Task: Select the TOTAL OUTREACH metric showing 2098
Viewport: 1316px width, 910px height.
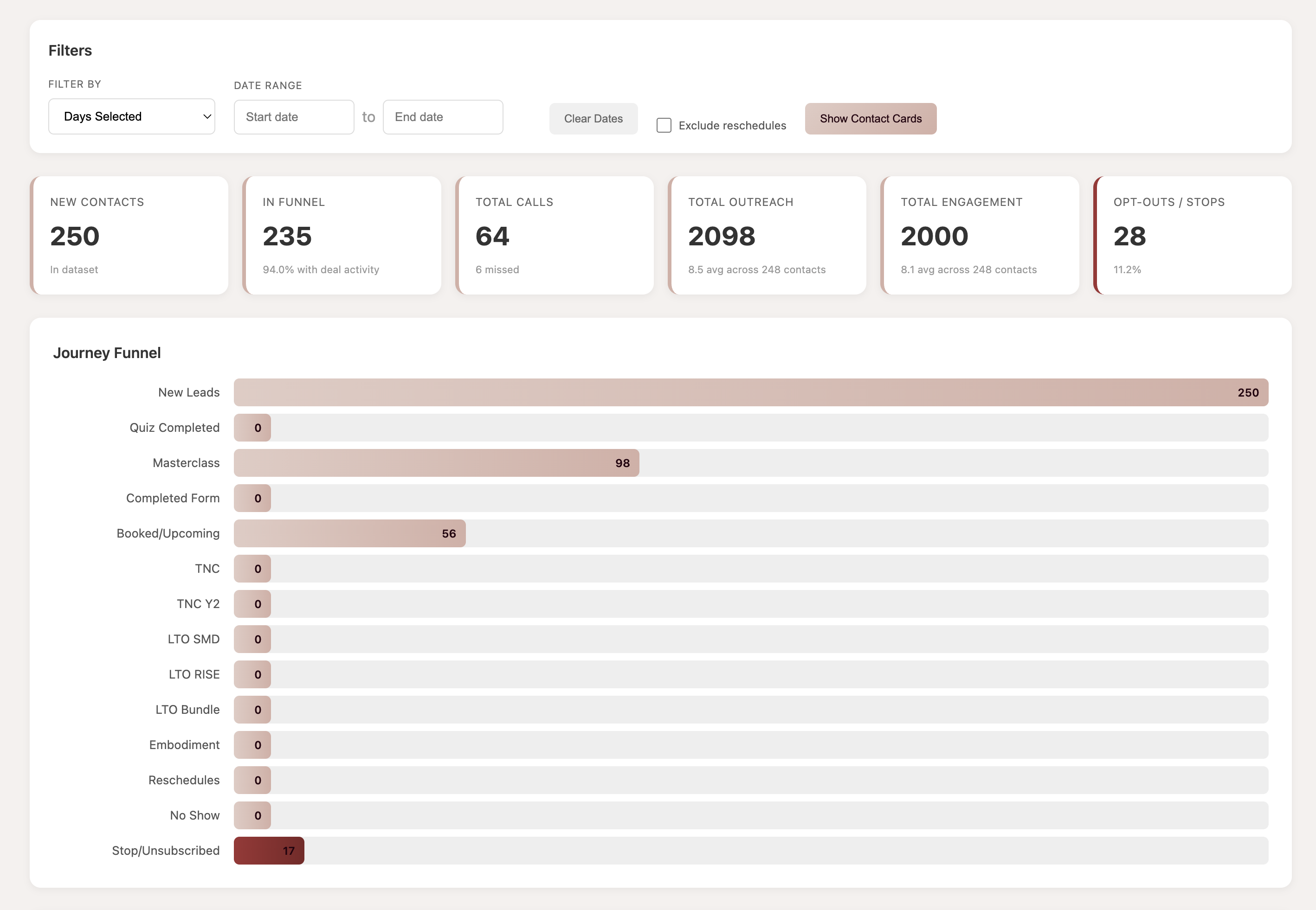Action: point(767,235)
